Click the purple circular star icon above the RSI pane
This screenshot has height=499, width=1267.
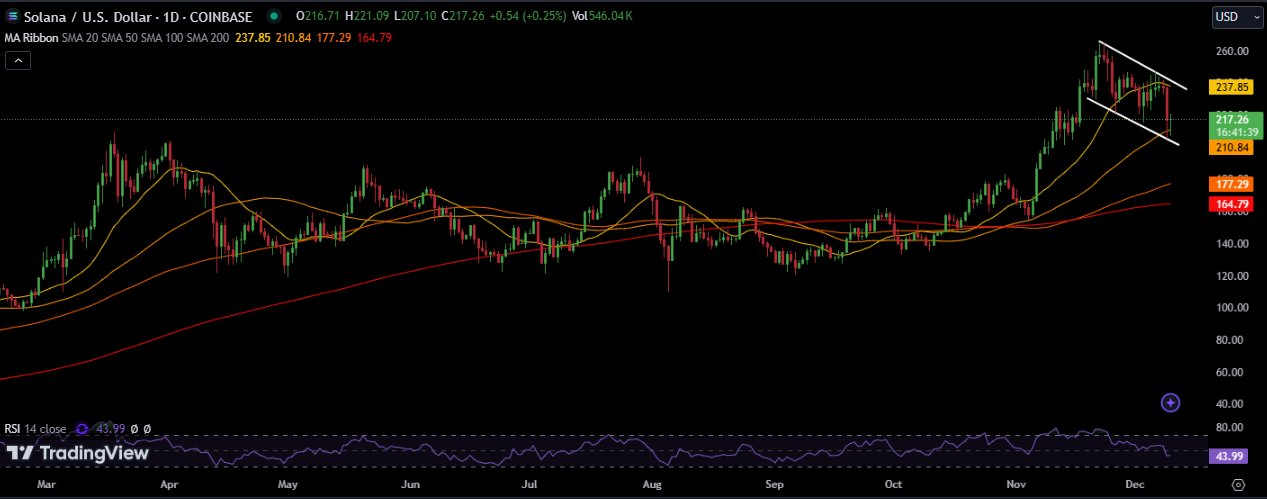click(x=1171, y=403)
